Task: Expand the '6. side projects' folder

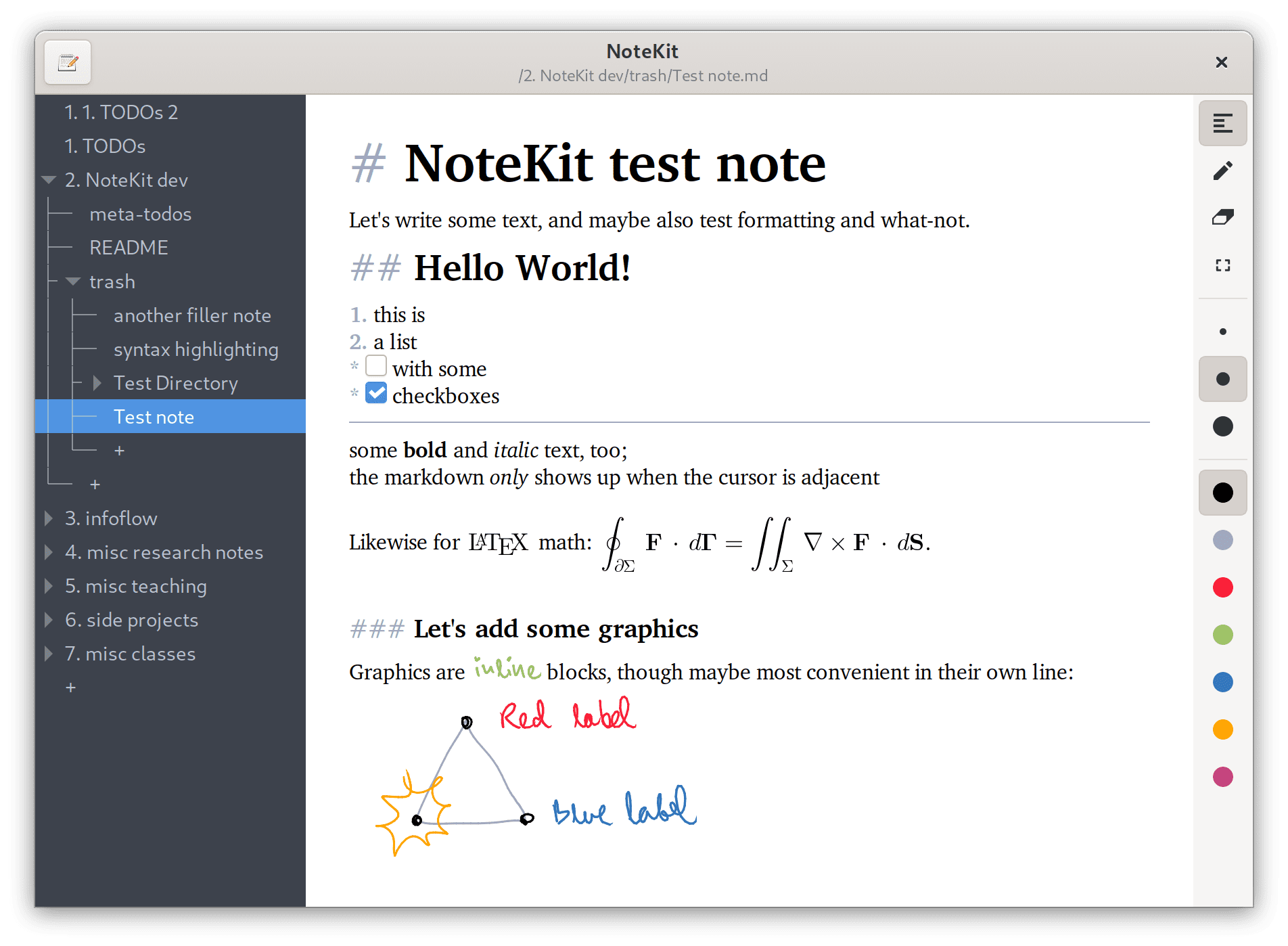Action: 49,620
